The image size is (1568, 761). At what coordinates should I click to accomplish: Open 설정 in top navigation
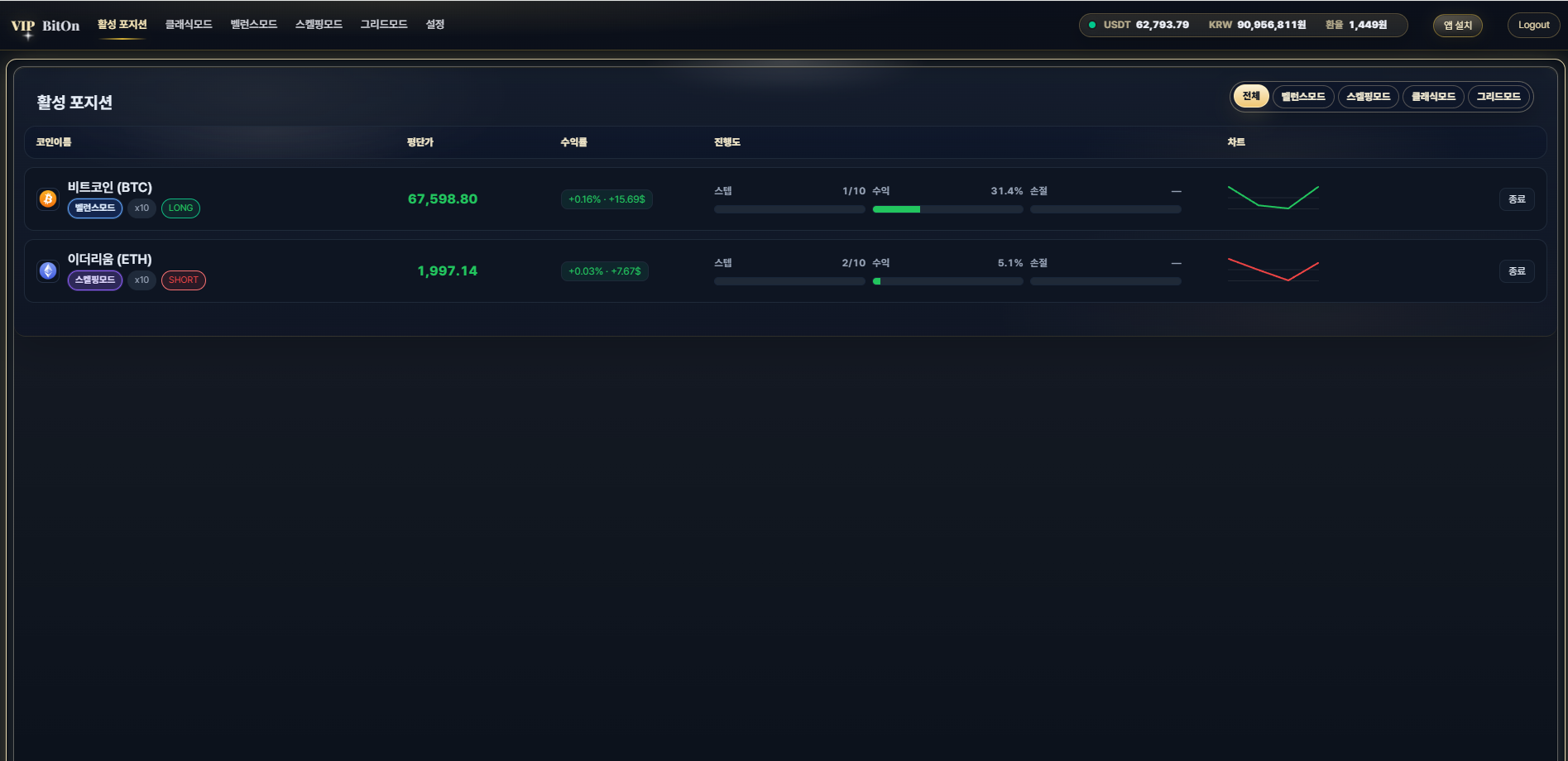(x=435, y=25)
